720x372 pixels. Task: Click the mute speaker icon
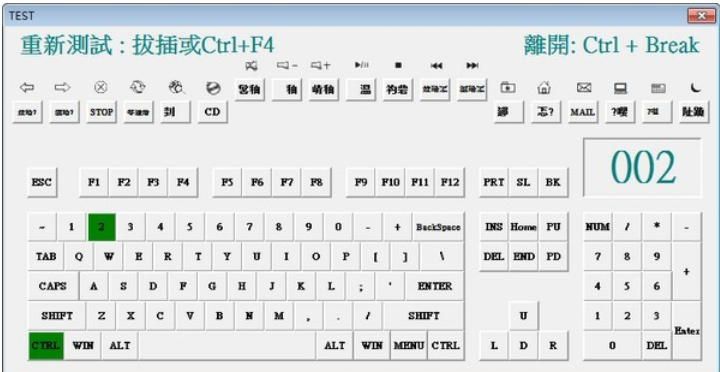(251, 66)
